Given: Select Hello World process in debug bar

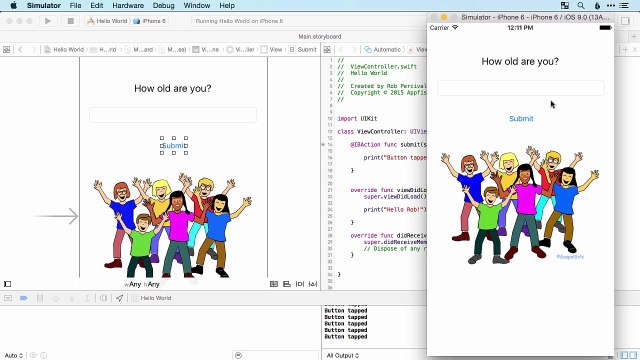Looking at the screenshot, I should 151,298.
